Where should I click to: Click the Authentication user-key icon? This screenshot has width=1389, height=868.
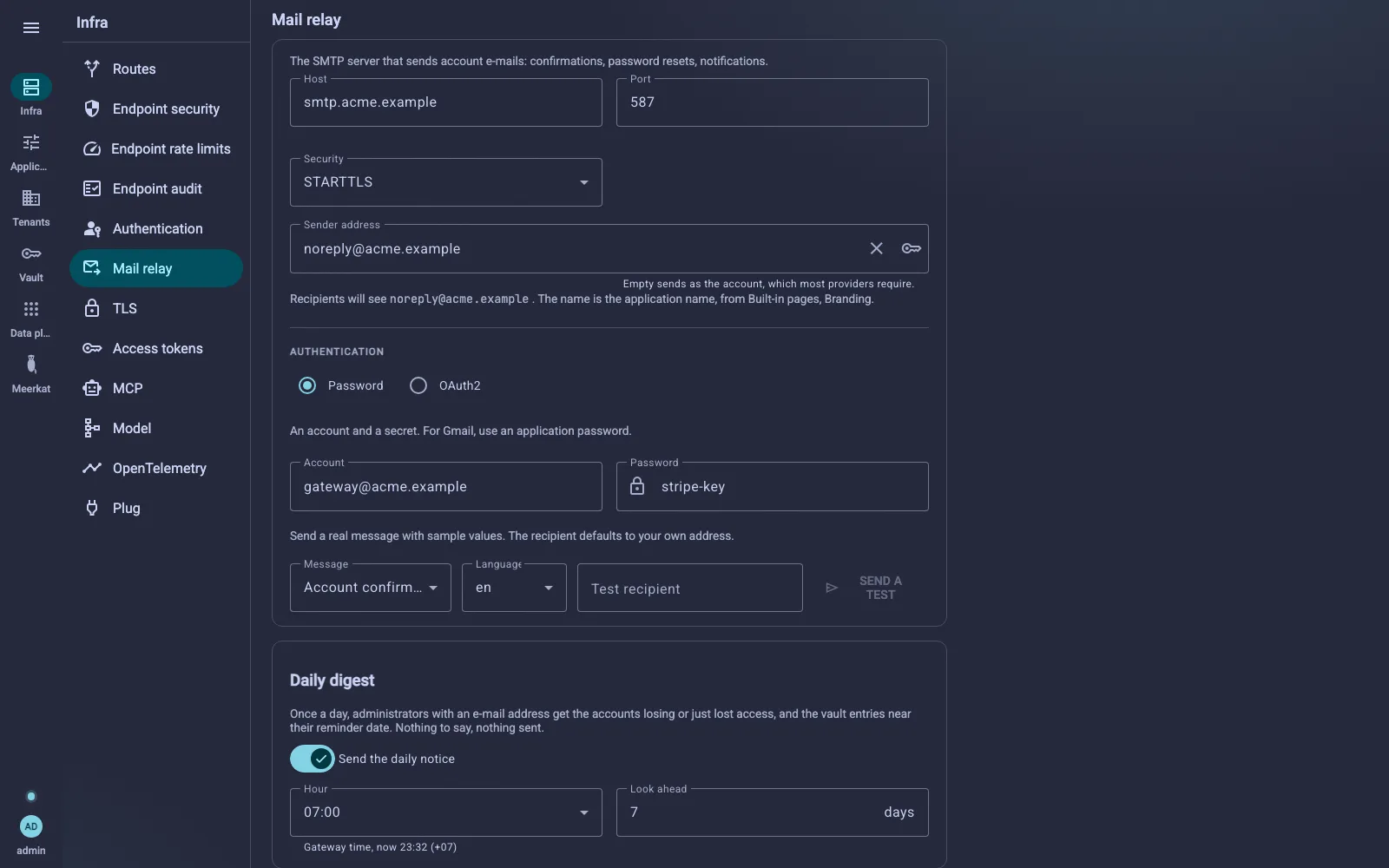pos(92,228)
